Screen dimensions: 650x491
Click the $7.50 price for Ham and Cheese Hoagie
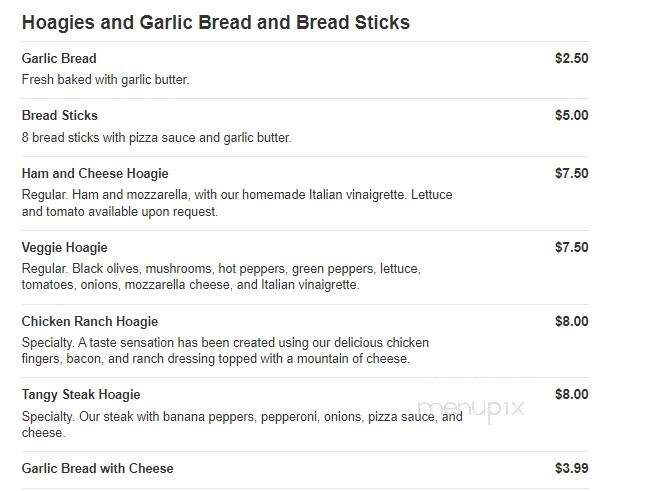click(x=572, y=173)
